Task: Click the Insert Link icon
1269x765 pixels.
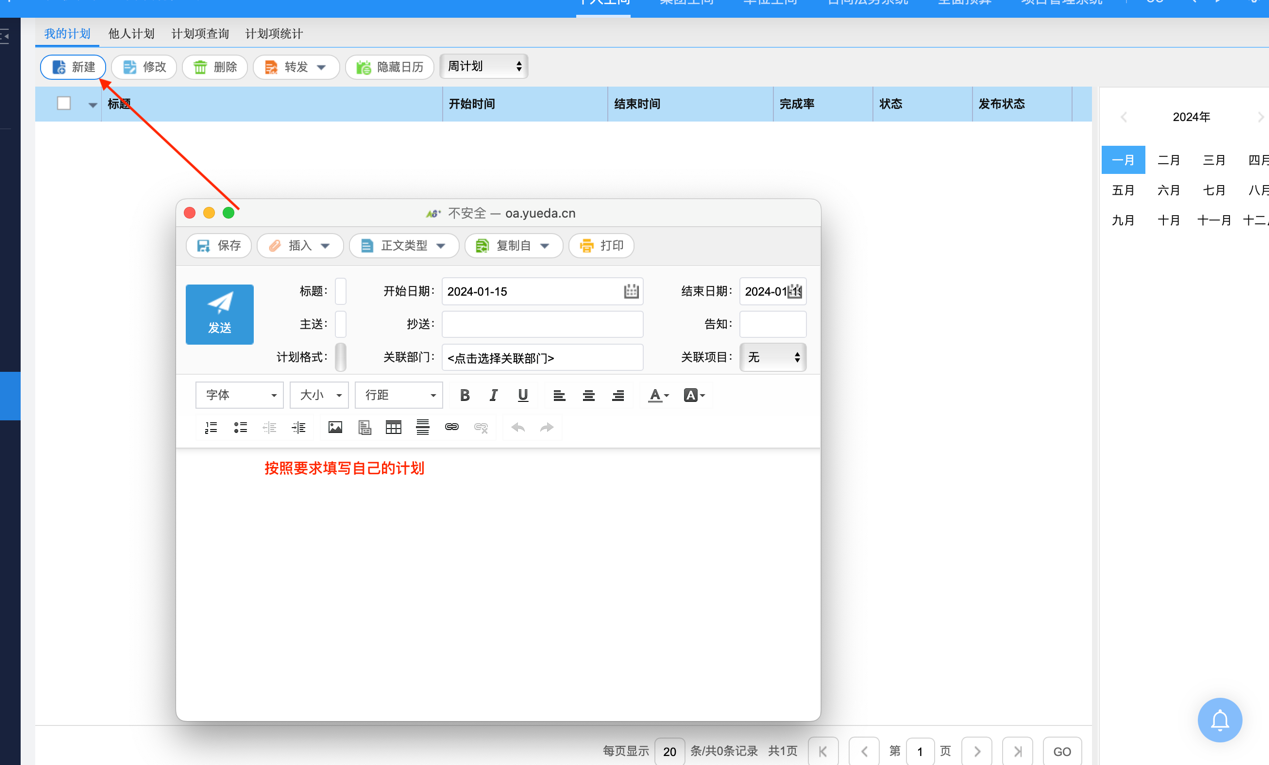Action: pyautogui.click(x=452, y=427)
